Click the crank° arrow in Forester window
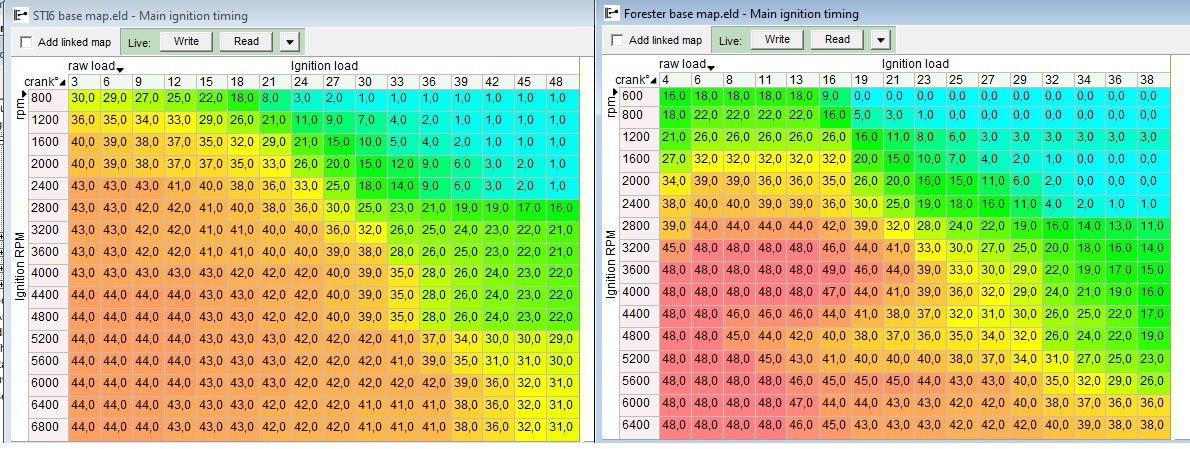The width and height of the screenshot is (1190, 449). [x=654, y=80]
